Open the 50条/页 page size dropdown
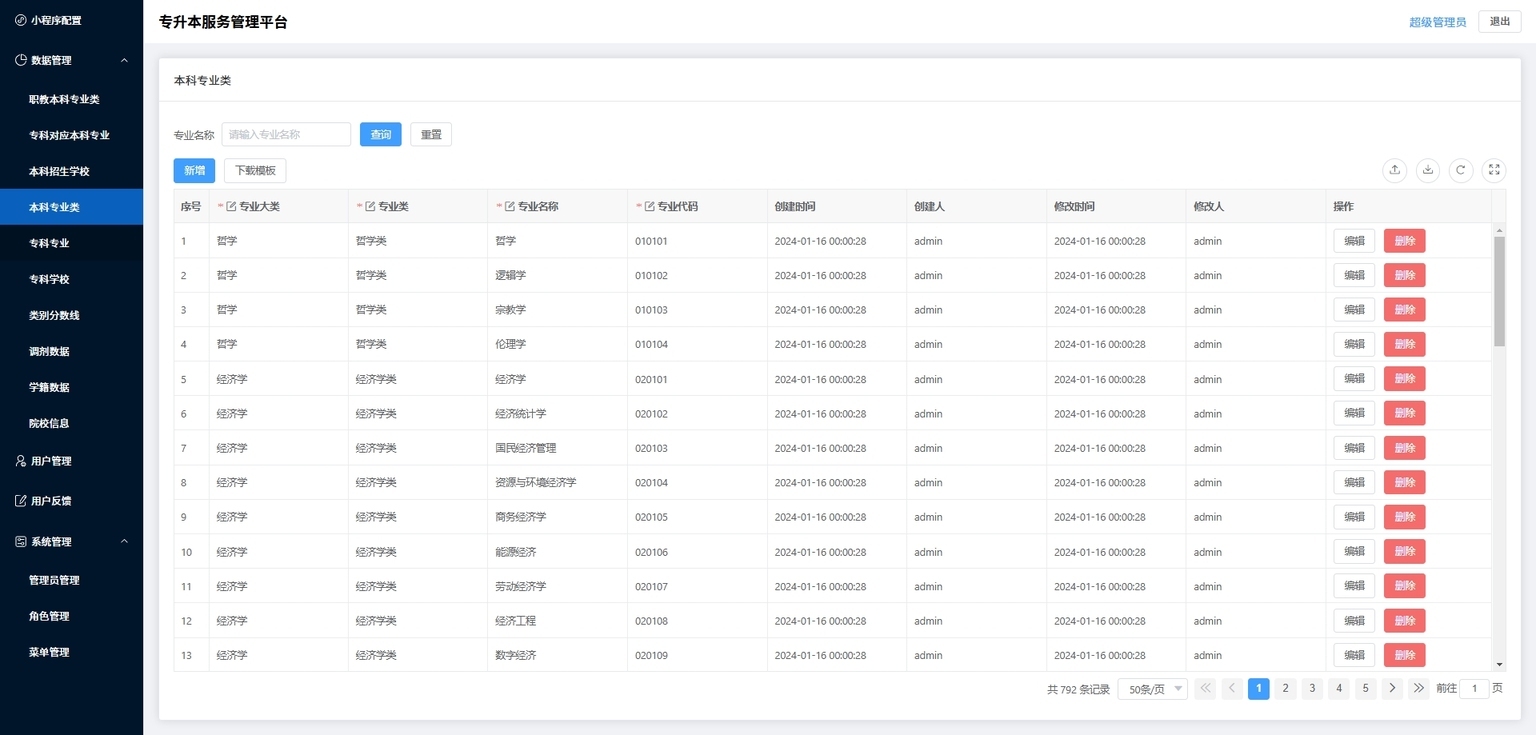The image size is (1536, 735). pos(1152,689)
